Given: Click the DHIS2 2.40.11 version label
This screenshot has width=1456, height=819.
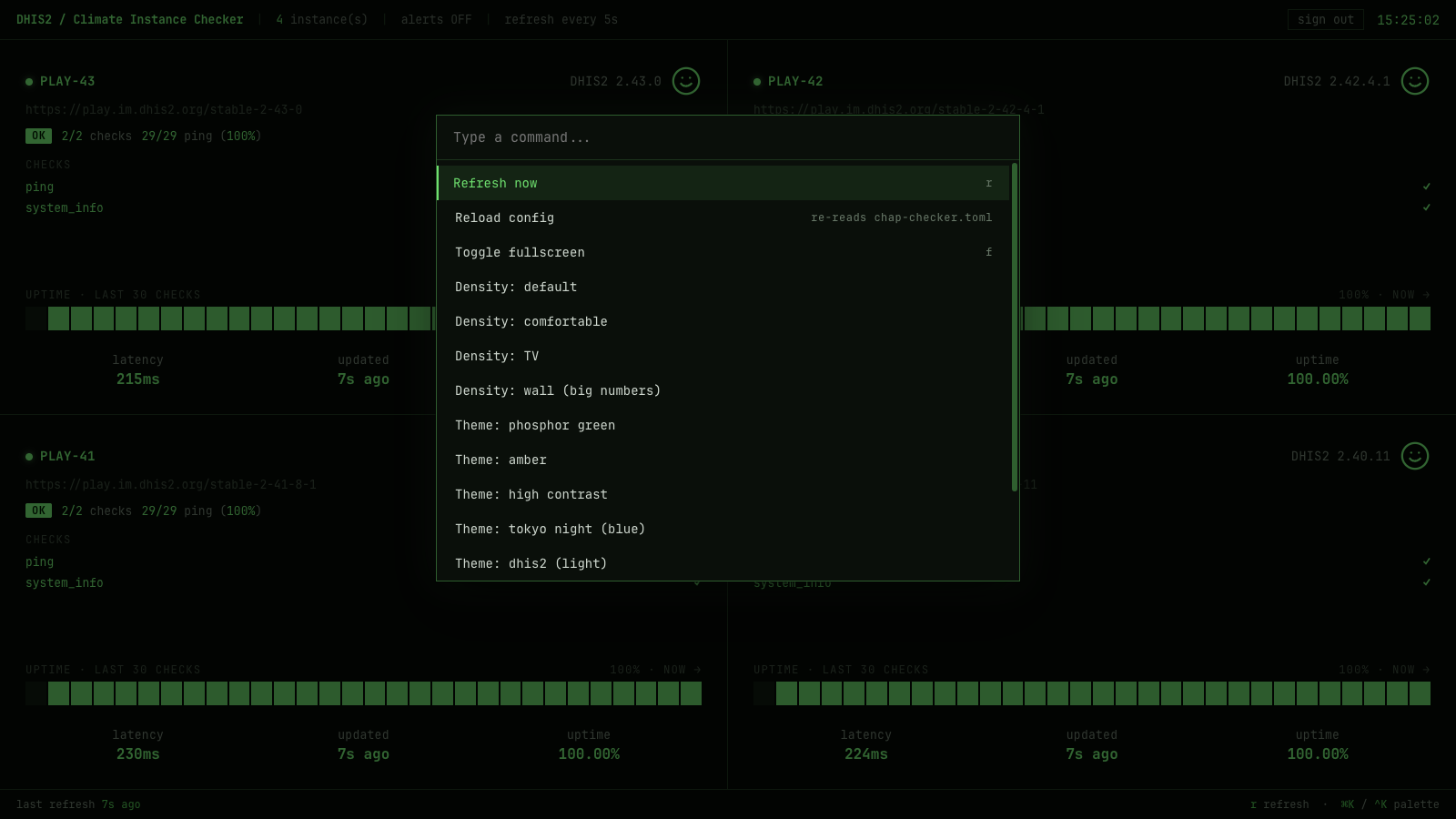Looking at the screenshot, I should point(1340,456).
